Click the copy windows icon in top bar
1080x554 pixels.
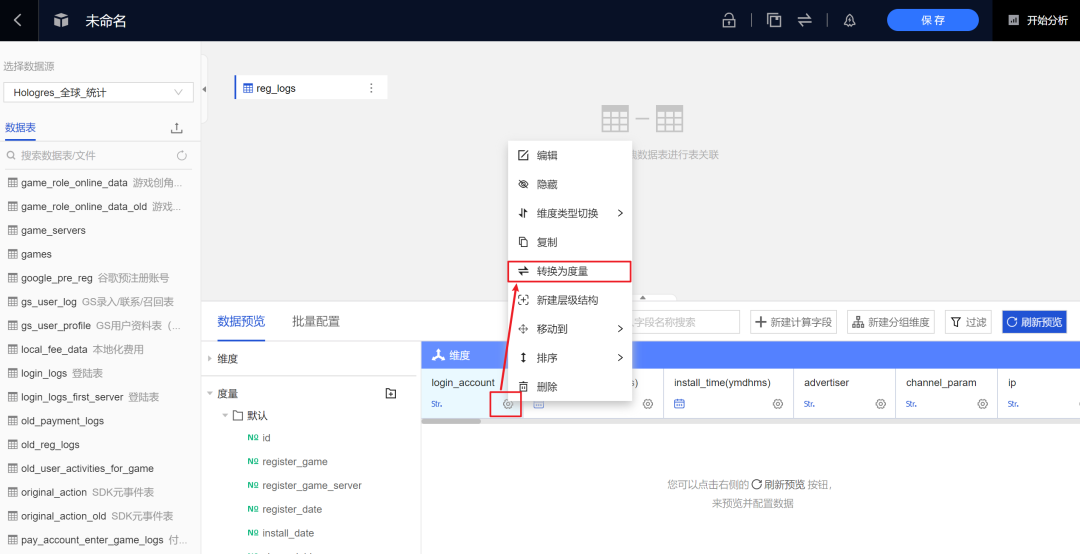tap(774, 20)
